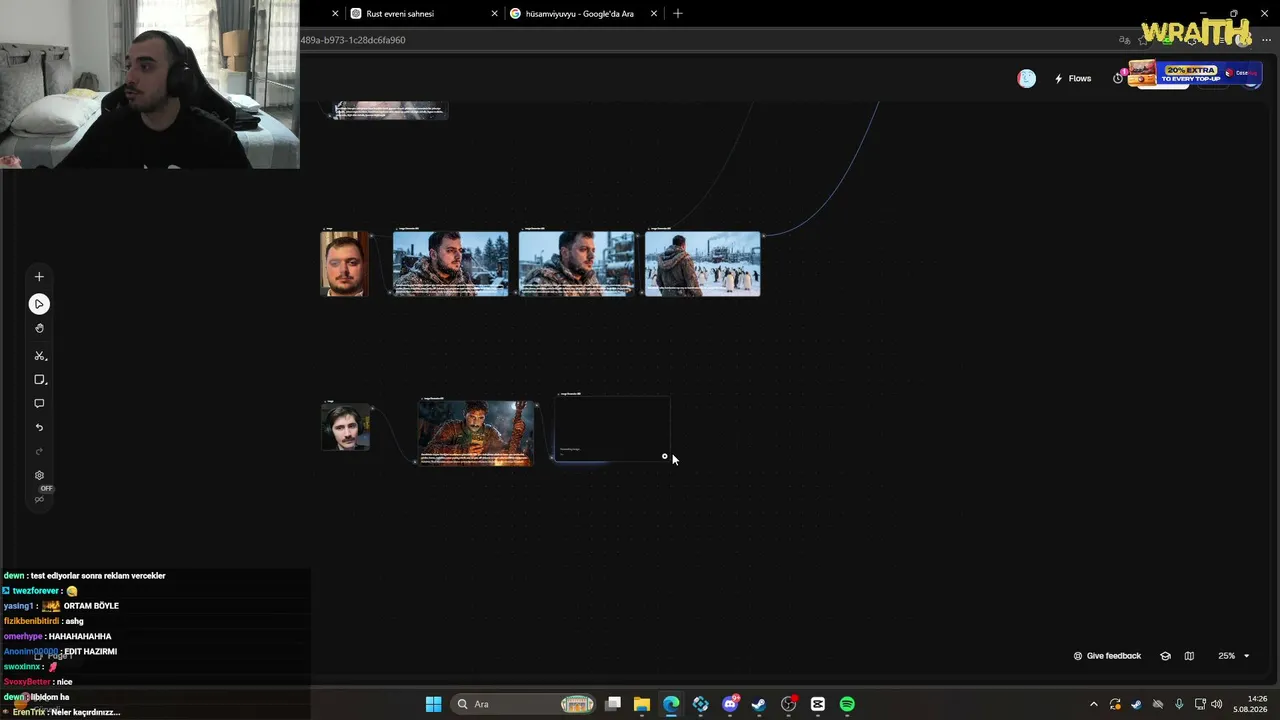This screenshot has height=720, width=1280.
Task: Select the sticky note tool
Action: tap(39, 380)
